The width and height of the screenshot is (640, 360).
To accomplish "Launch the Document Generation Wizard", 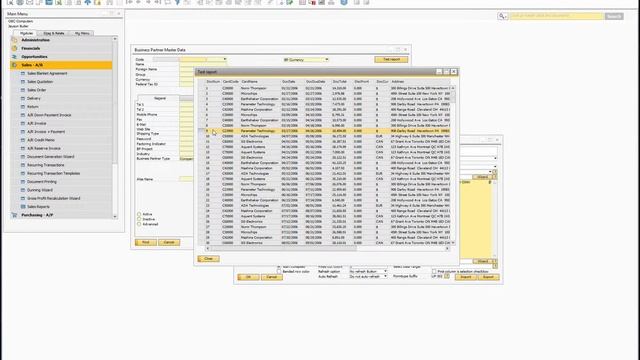I will coord(51,157).
